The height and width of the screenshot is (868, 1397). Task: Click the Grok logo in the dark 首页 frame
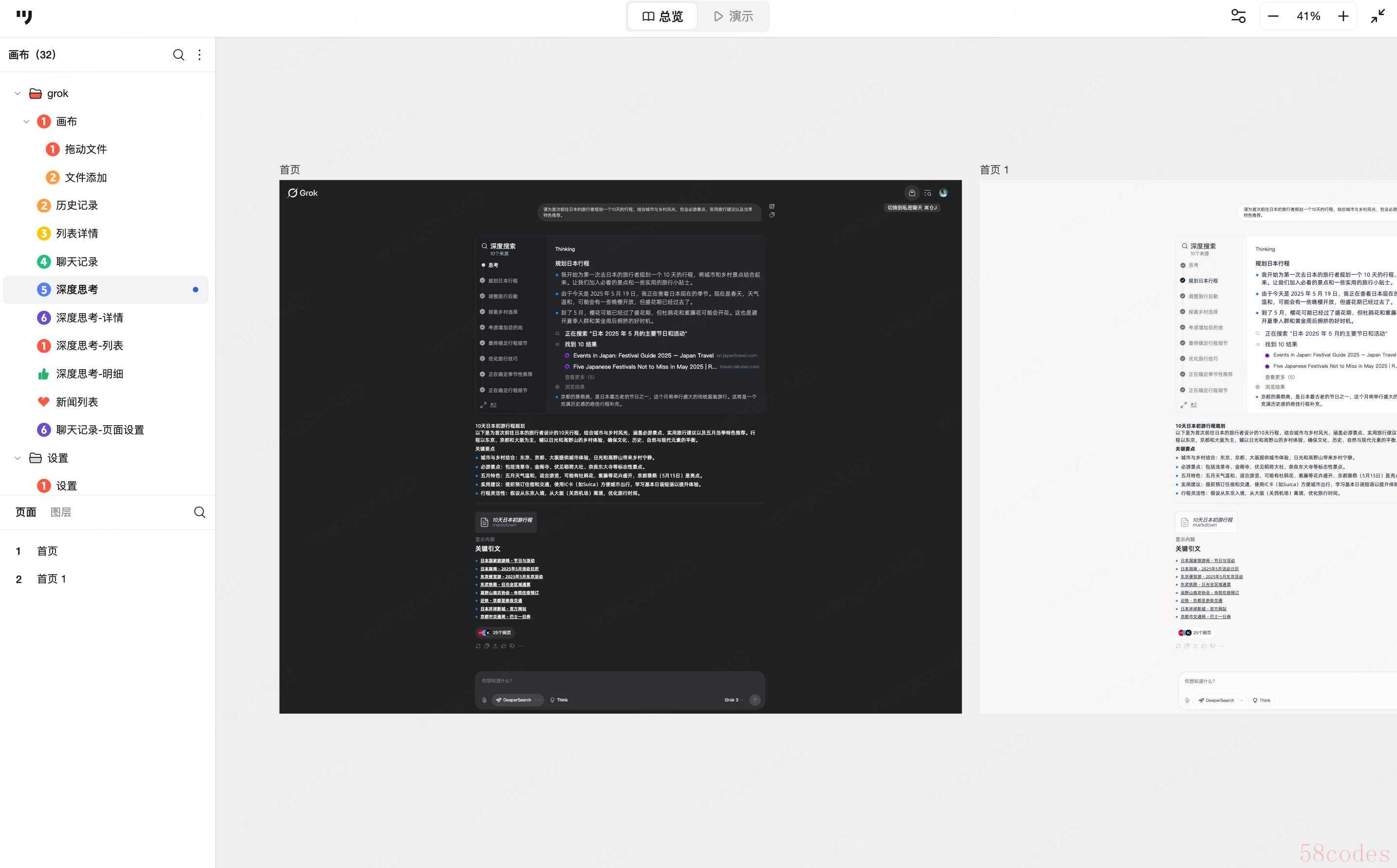tap(302, 193)
